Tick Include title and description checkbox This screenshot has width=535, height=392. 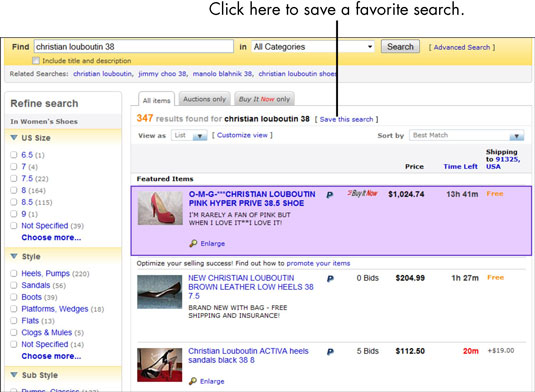(35, 61)
